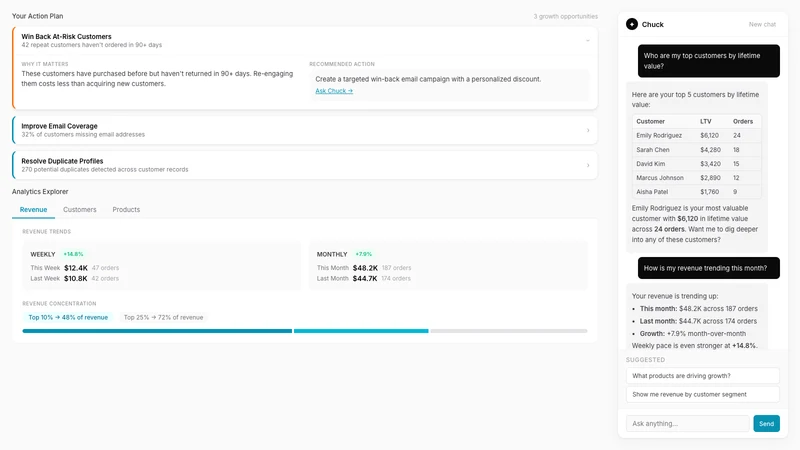Screen dimensions: 800x450
Task: Click This Month $48.2K value
Action: click(x=365, y=268)
